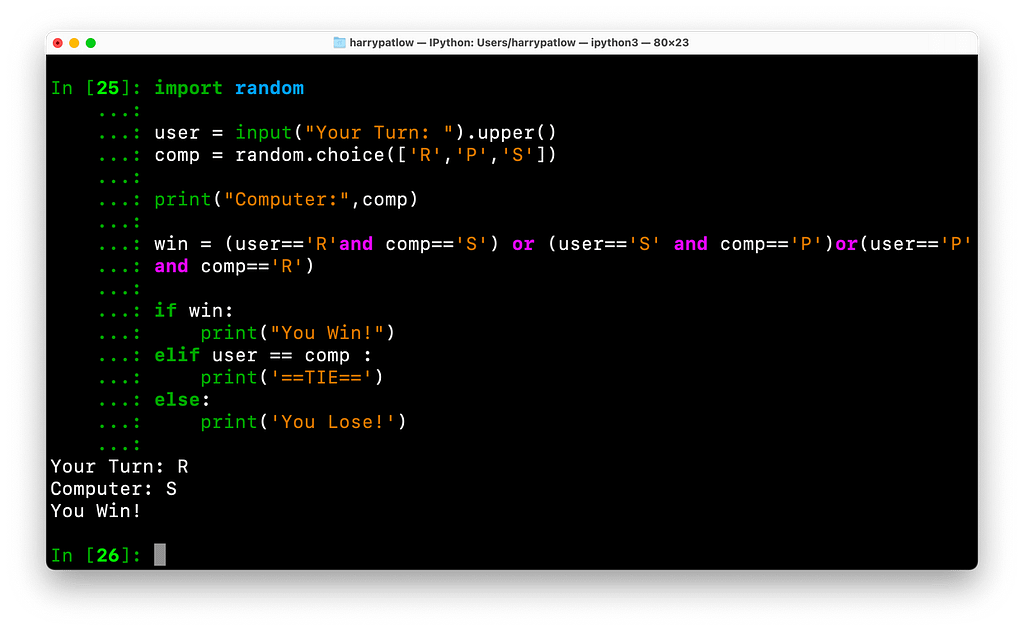Click the 'win =' assignment line

click(562, 244)
